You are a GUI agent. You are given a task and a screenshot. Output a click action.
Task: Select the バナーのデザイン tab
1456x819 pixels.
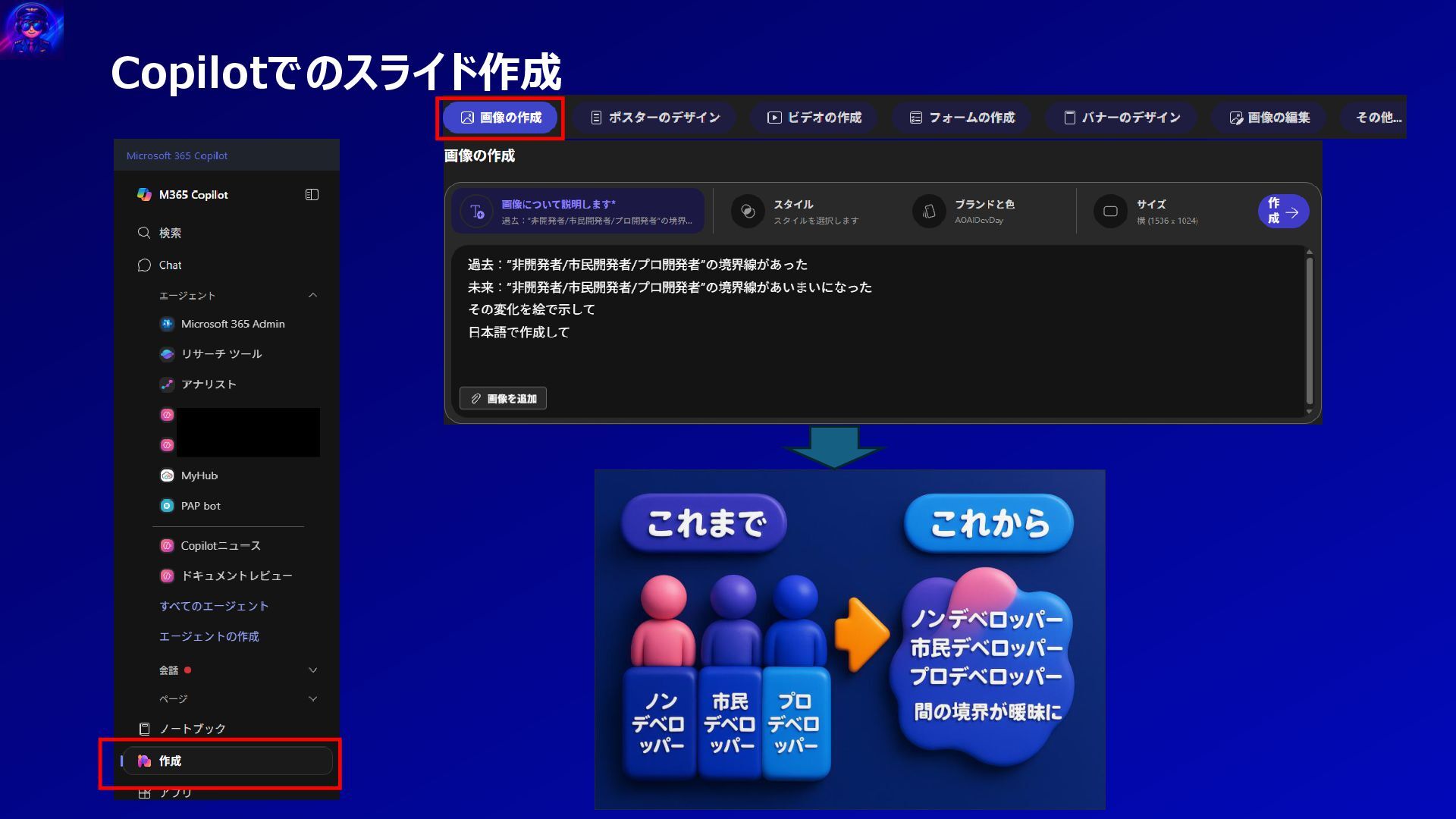click(1122, 118)
